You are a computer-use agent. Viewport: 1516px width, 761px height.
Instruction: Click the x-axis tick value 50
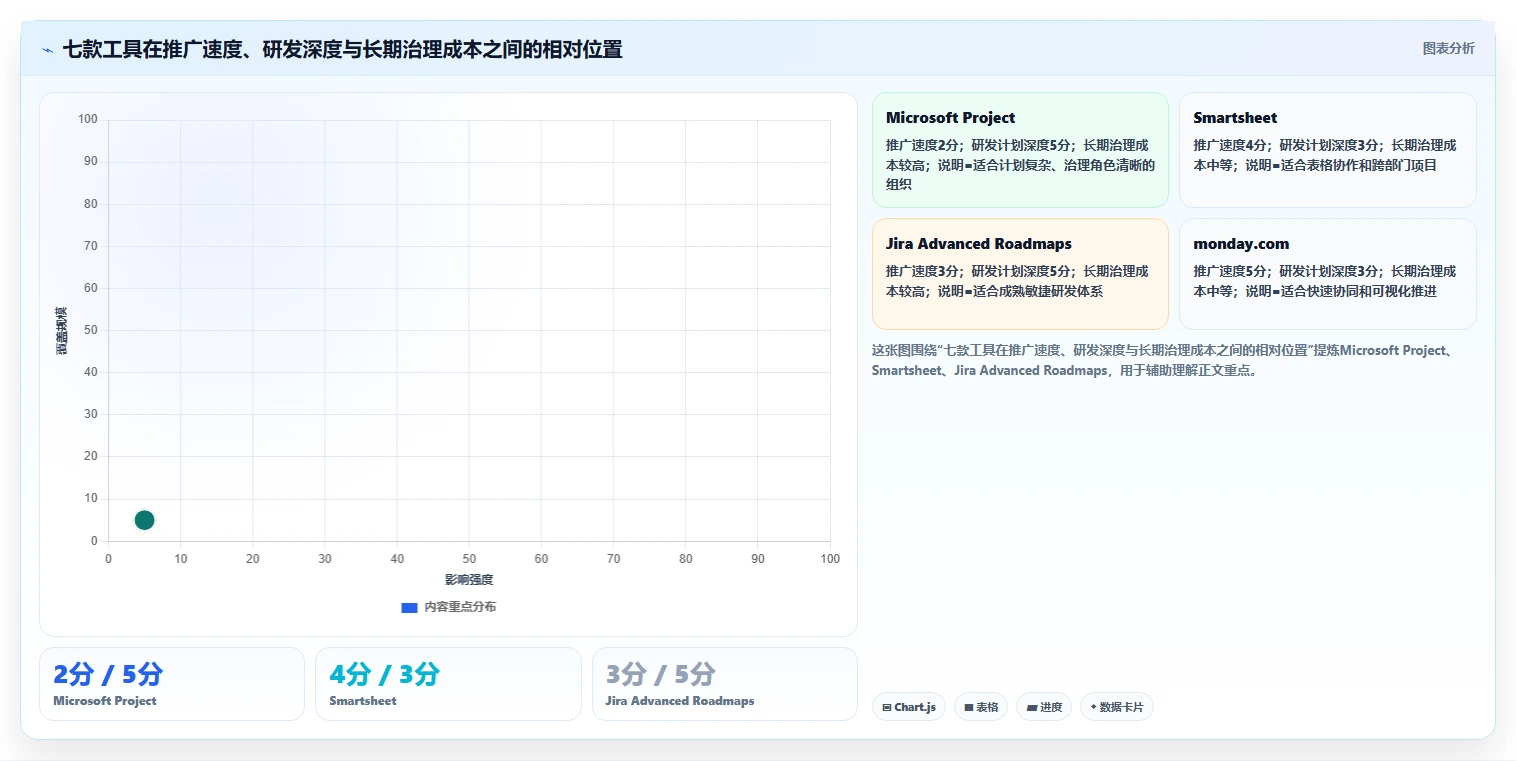click(x=469, y=559)
